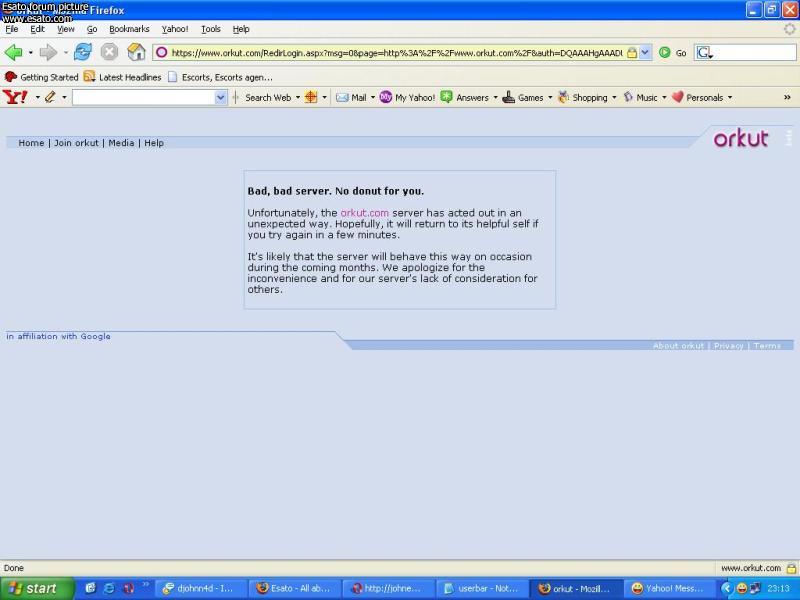Click the Stop loading icon
Screen dimensions: 800x600
(110, 52)
